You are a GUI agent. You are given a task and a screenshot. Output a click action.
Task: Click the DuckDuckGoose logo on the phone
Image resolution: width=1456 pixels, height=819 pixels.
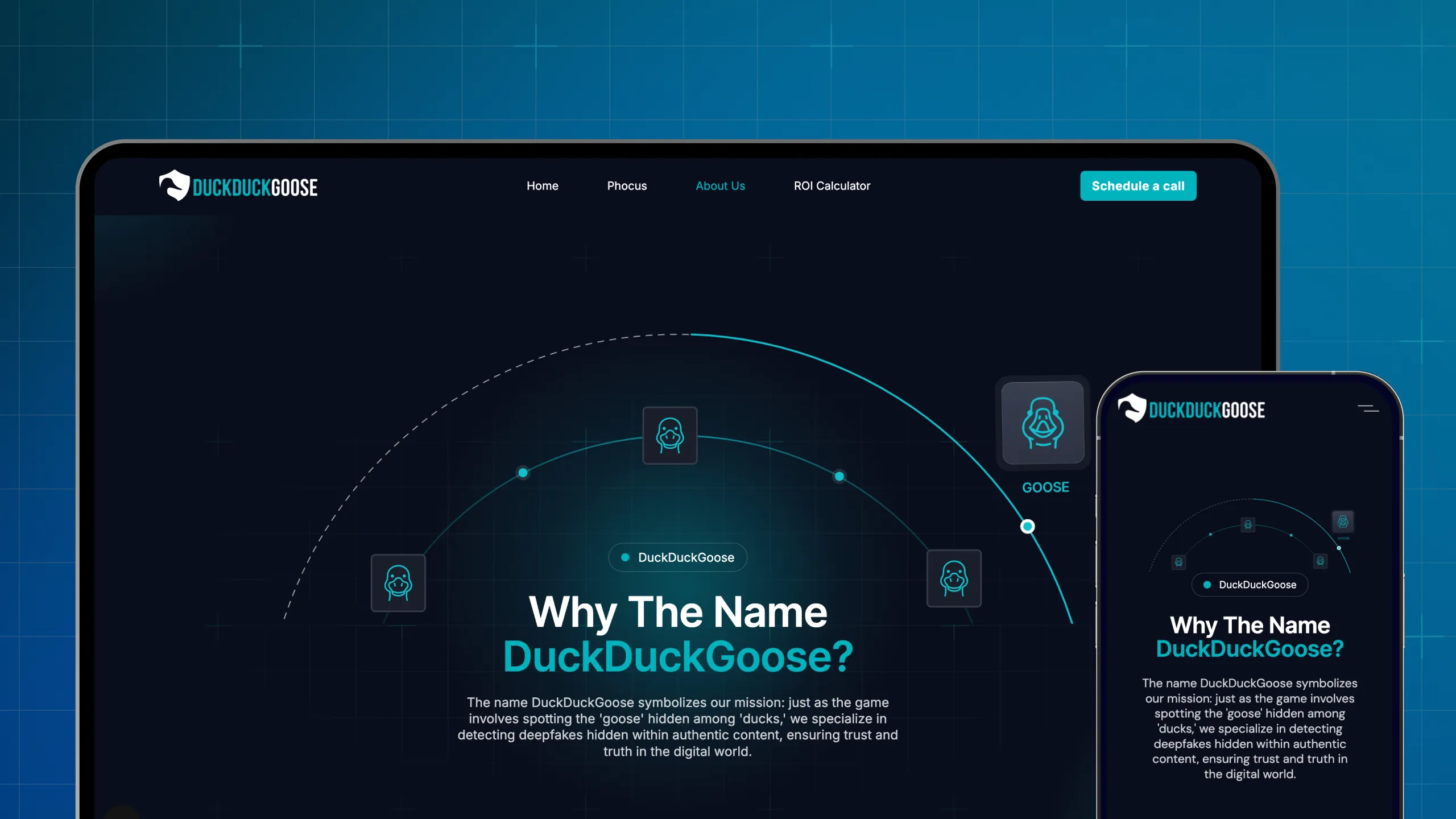click(1191, 408)
